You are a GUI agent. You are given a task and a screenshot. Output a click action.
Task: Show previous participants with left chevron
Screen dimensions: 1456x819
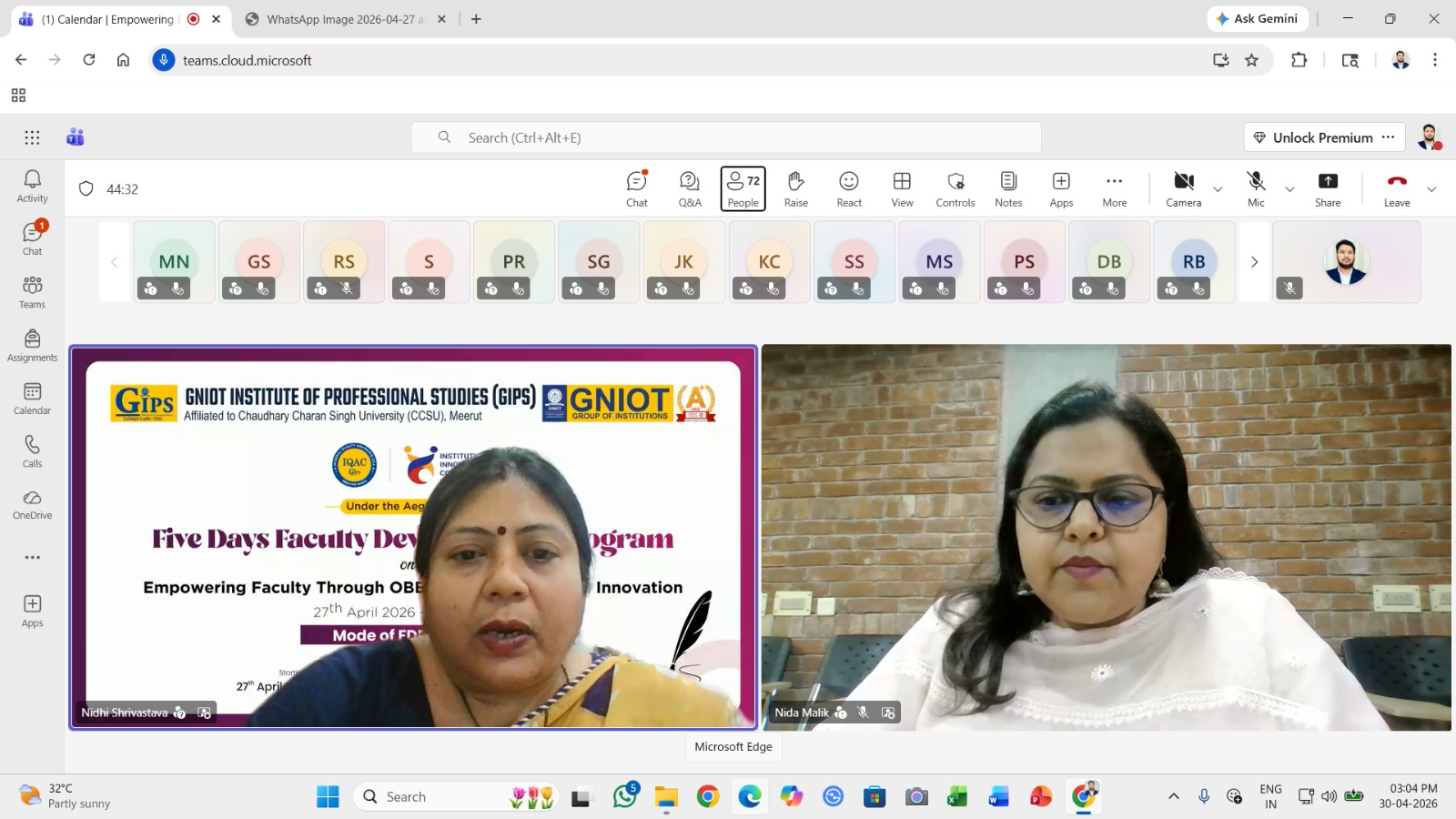tap(114, 262)
